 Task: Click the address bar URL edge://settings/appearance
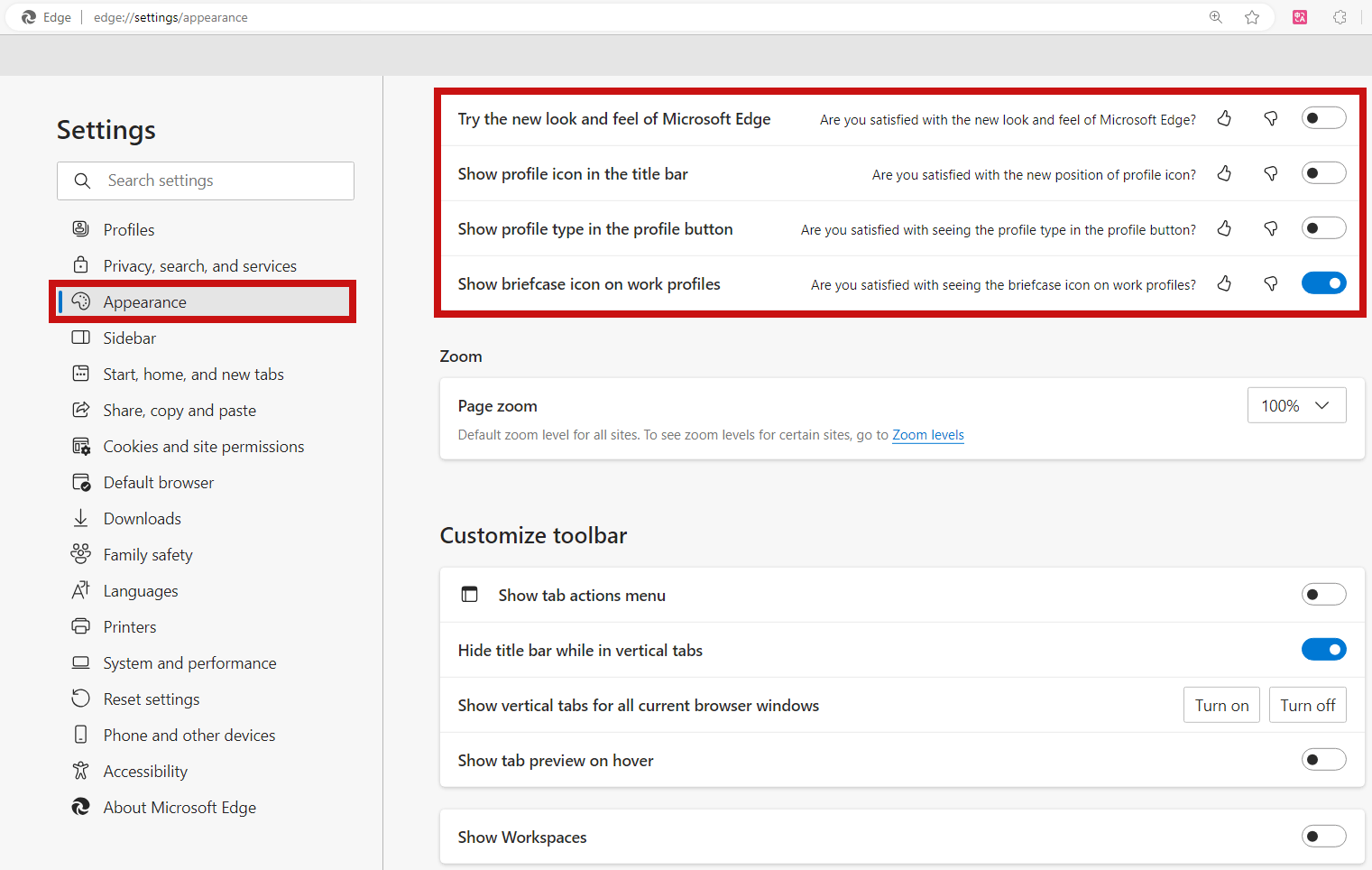tap(170, 17)
